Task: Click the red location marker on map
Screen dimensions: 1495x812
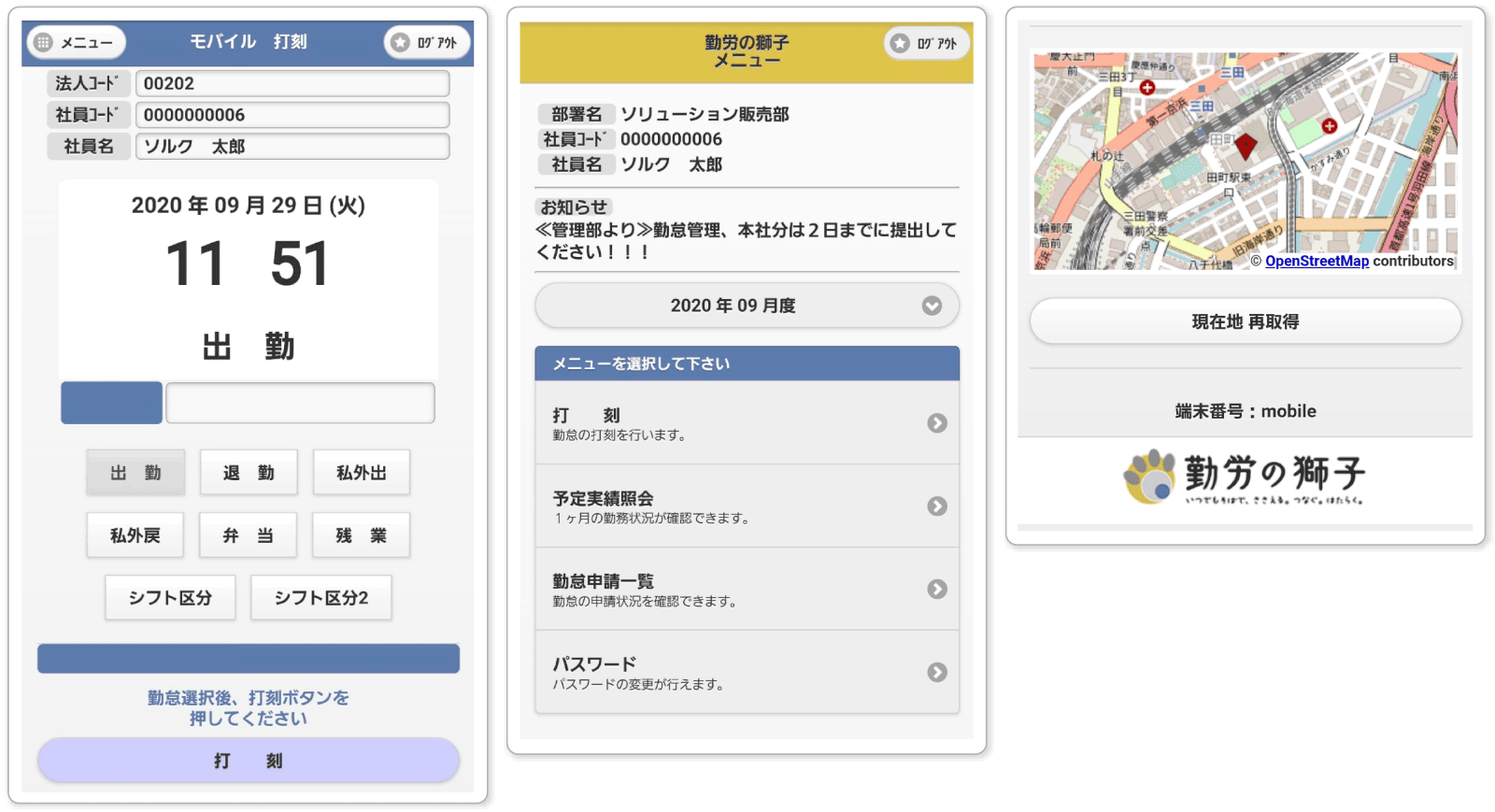Action: tap(1246, 146)
